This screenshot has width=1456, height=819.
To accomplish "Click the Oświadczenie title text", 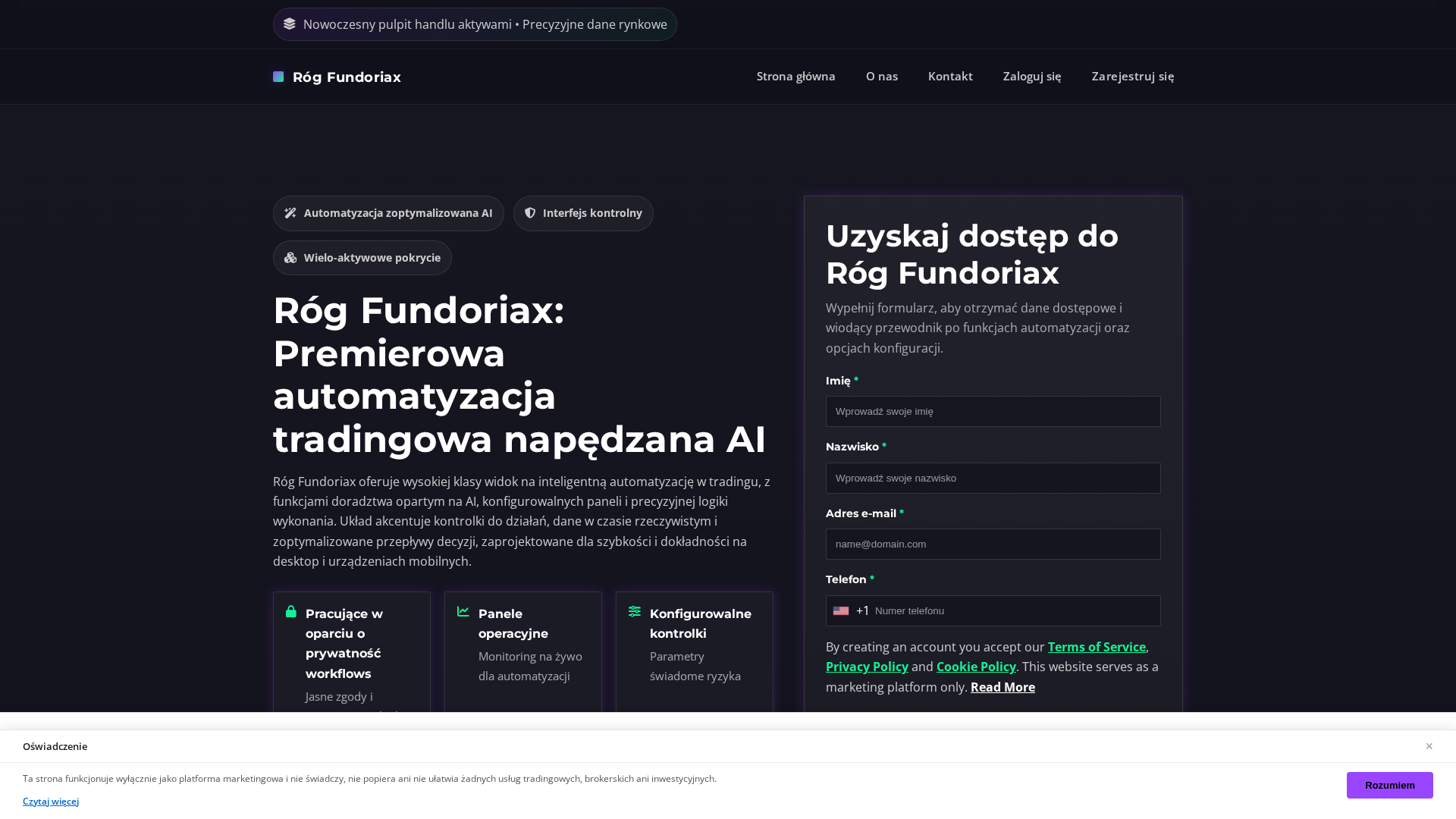I will [55, 747].
